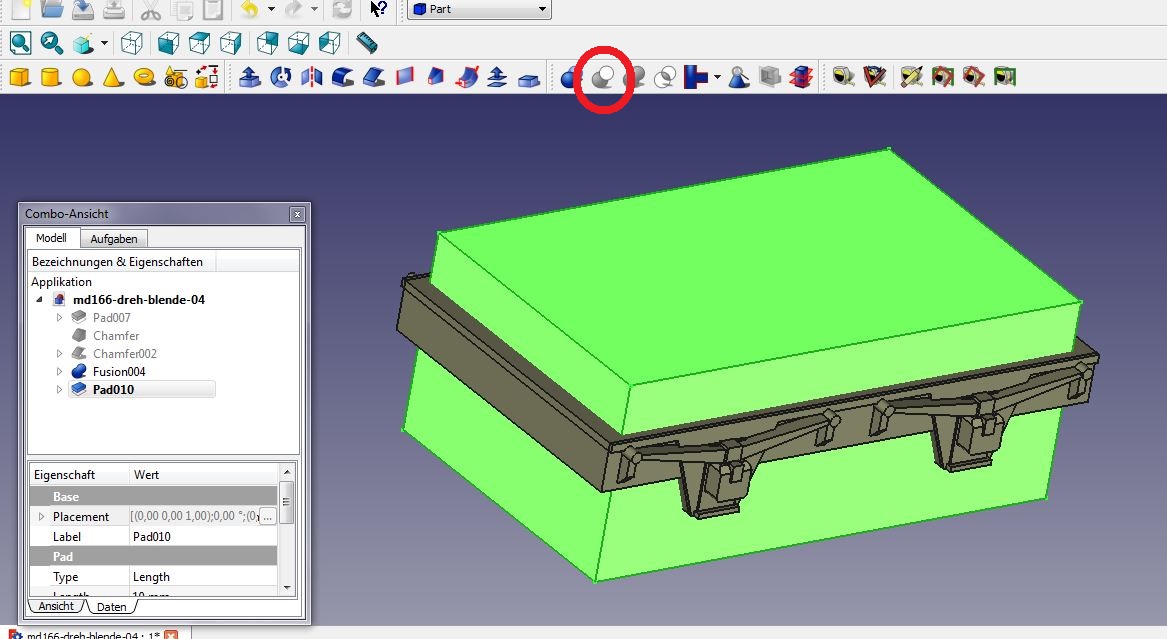This screenshot has height=639, width=1167.
Task: Select Fusion004 in the model tree
Action: pos(119,371)
